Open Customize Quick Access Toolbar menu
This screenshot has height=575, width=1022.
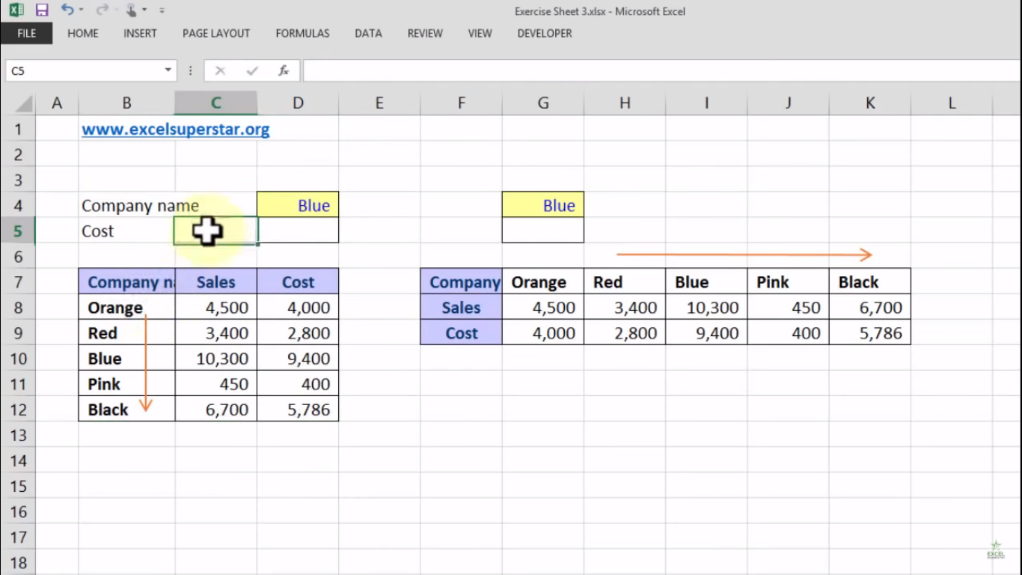point(162,10)
